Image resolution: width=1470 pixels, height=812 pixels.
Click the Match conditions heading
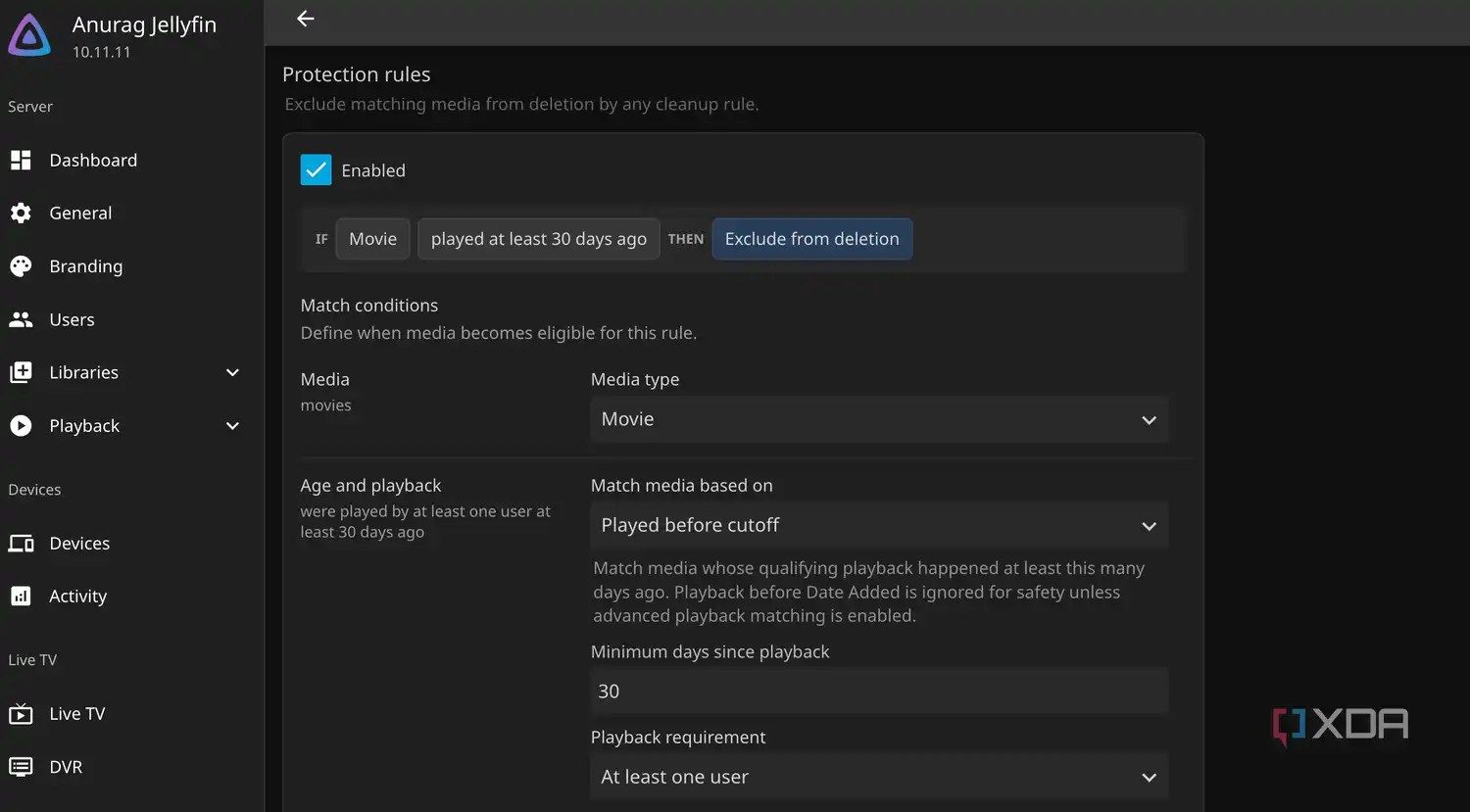369,306
